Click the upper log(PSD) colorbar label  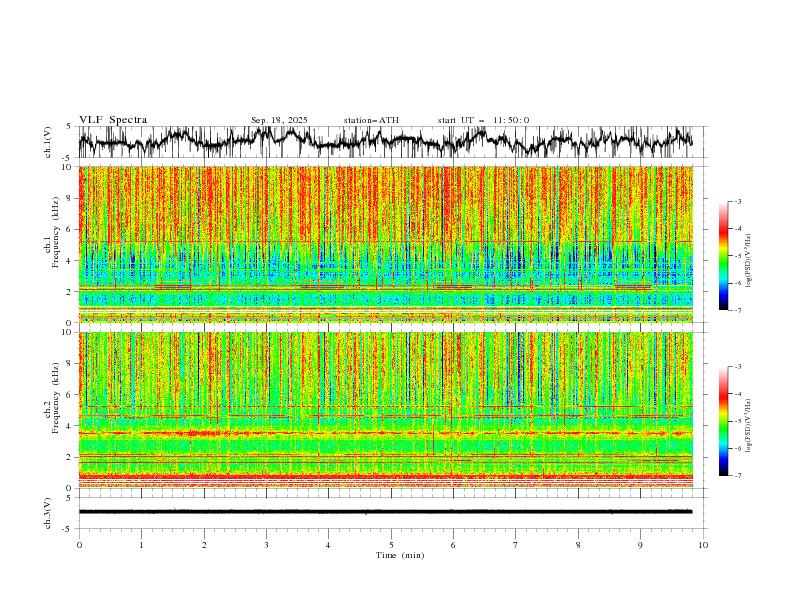(x=749, y=261)
